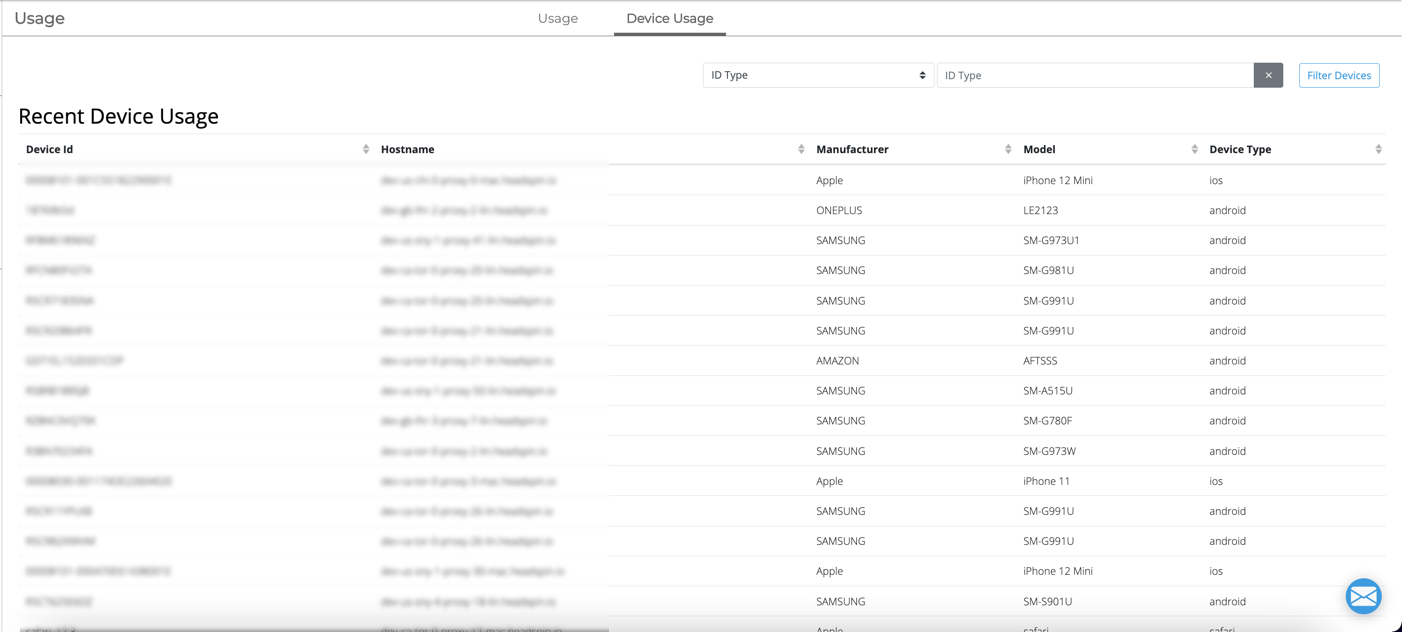Select the SM-G780F model cell
This screenshot has width=1402, height=632.
coord(1047,420)
